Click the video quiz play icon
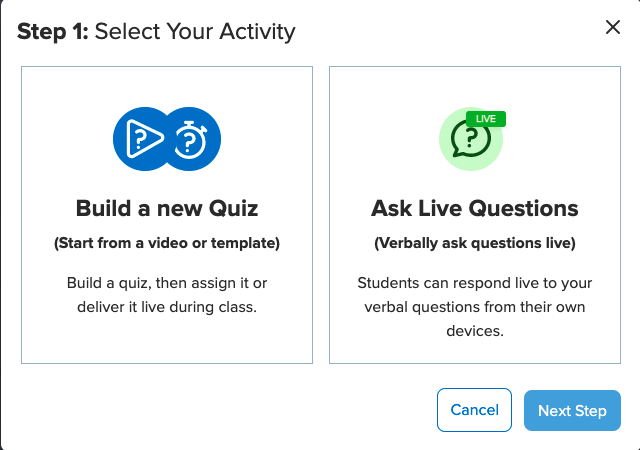640x450 pixels. pyautogui.click(x=144, y=138)
